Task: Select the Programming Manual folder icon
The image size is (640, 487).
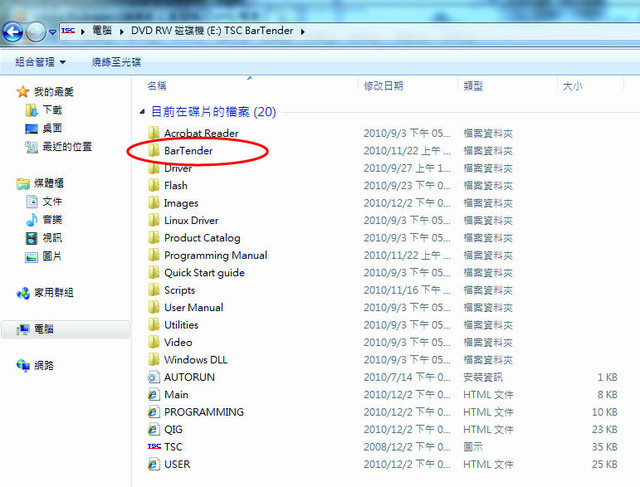Action: [154, 255]
